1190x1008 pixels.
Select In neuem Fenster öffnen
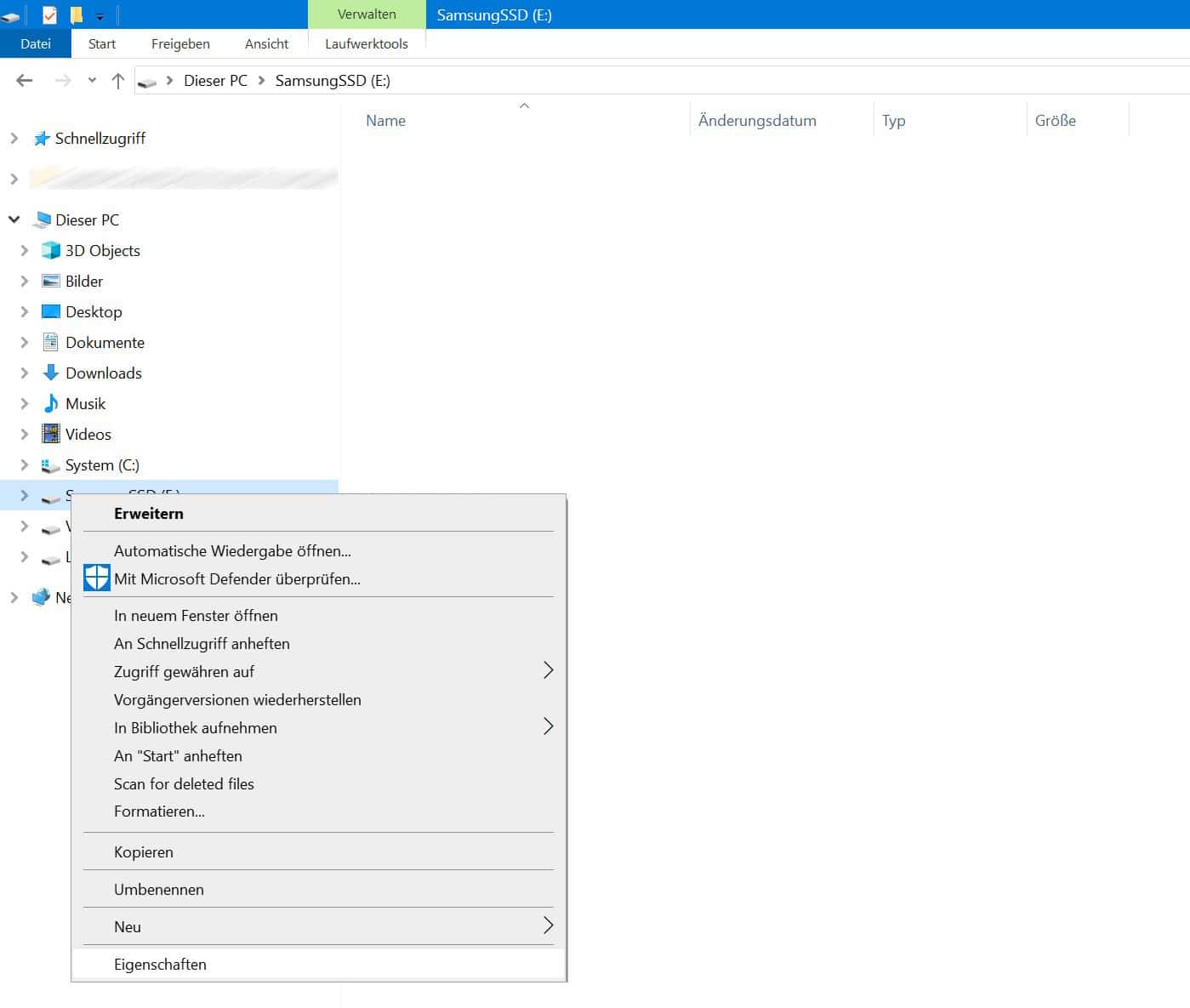click(x=319, y=615)
